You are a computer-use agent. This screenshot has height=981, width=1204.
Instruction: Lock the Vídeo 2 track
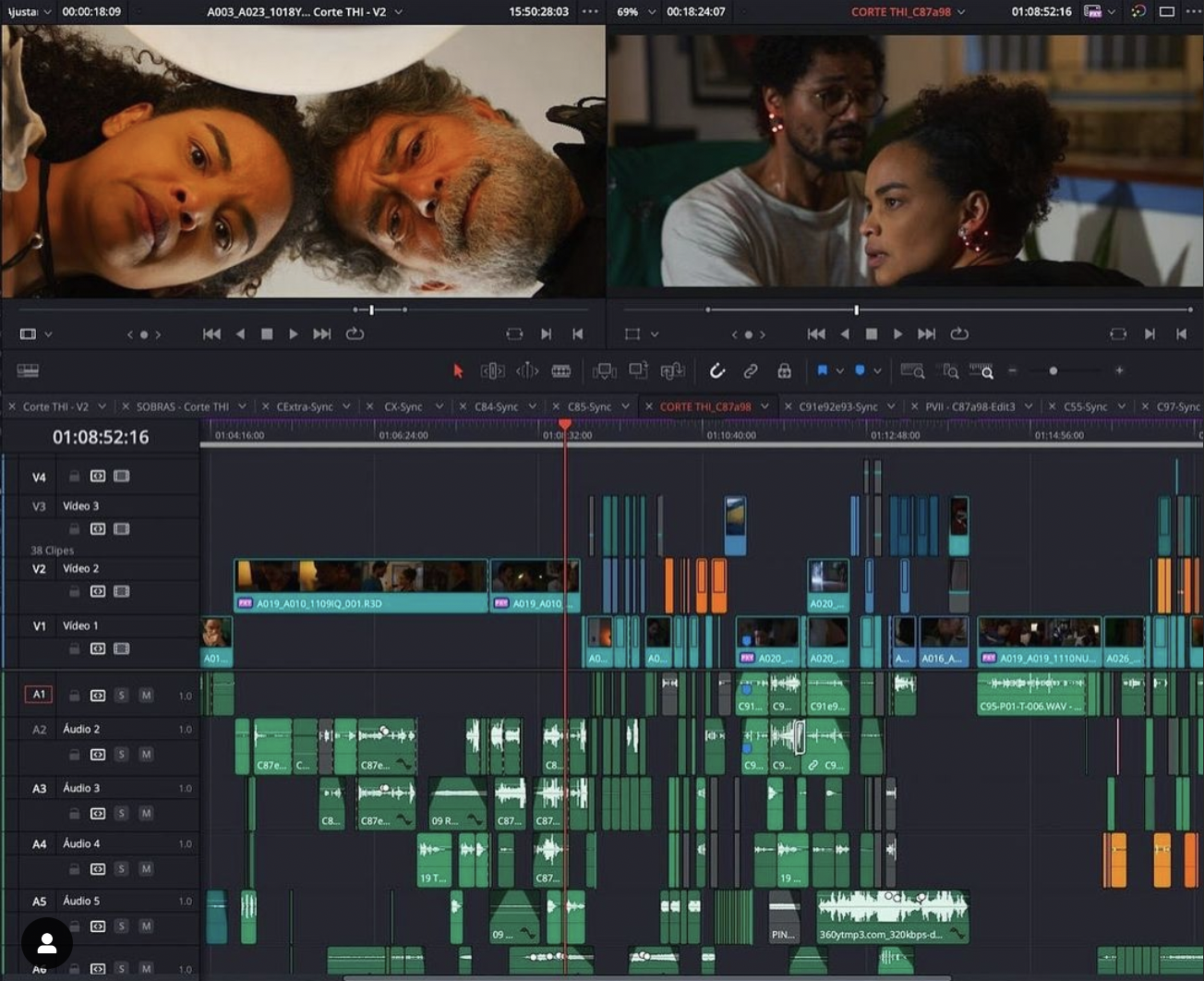click(74, 591)
